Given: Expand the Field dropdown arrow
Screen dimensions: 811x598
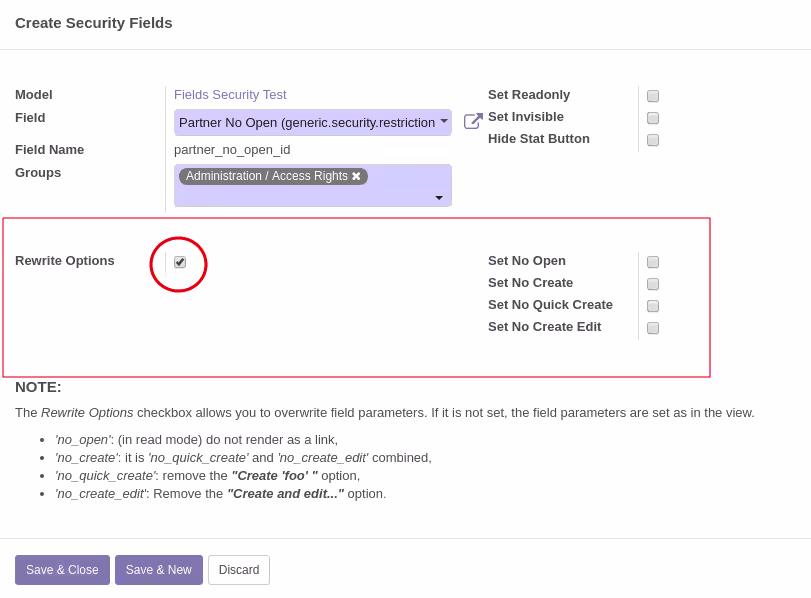Looking at the screenshot, I should coord(444,122).
